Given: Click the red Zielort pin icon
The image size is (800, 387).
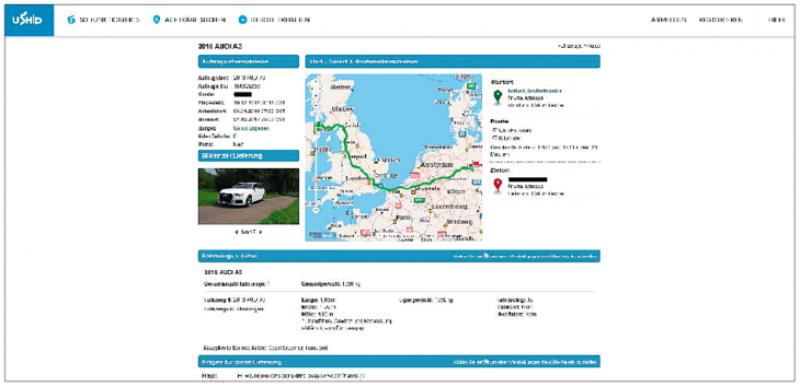Looking at the screenshot, I should (497, 185).
